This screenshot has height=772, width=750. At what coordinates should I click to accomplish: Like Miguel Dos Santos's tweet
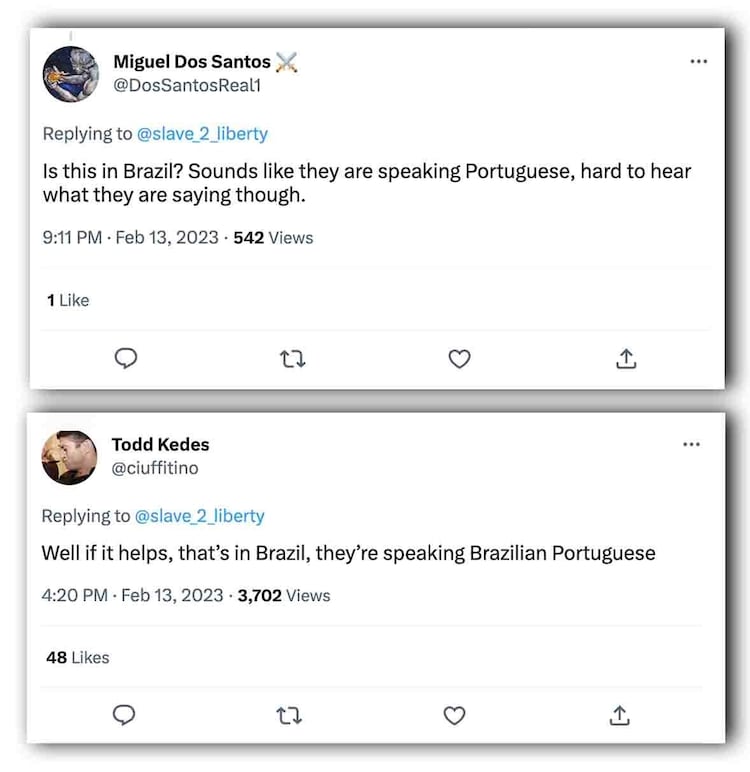[x=459, y=358]
